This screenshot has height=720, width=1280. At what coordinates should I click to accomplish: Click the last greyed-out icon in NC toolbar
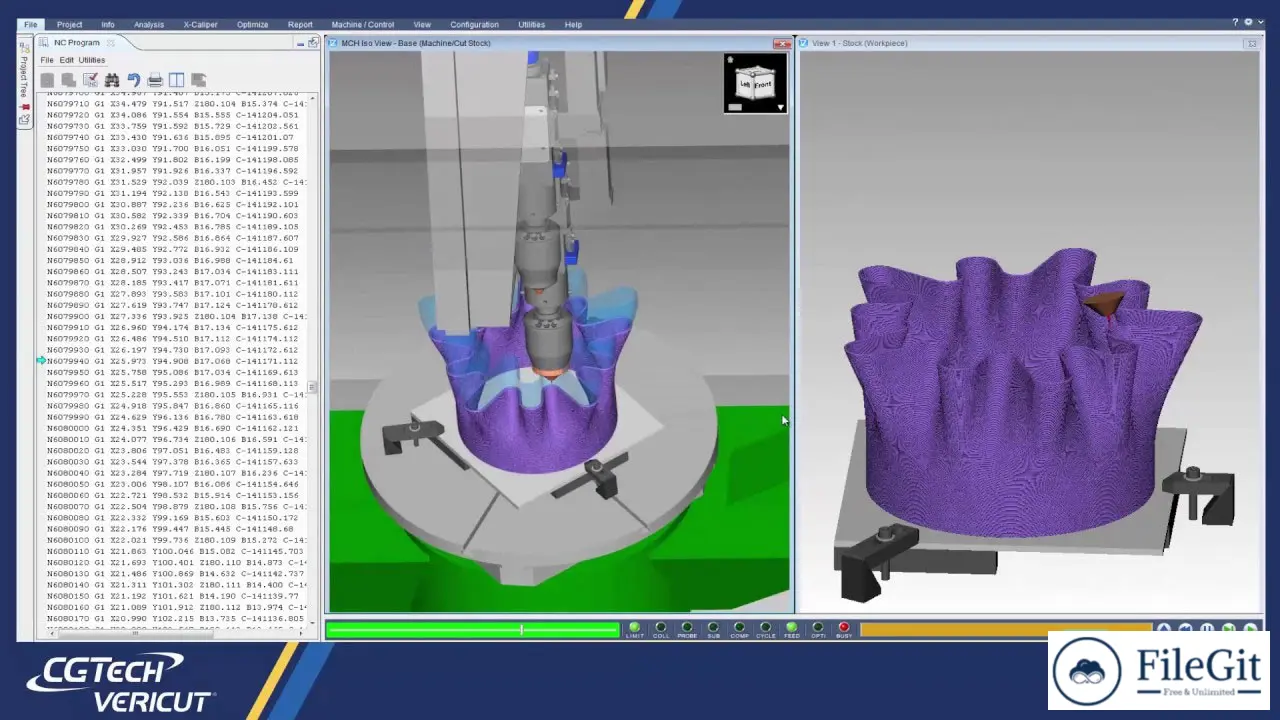tap(198, 80)
